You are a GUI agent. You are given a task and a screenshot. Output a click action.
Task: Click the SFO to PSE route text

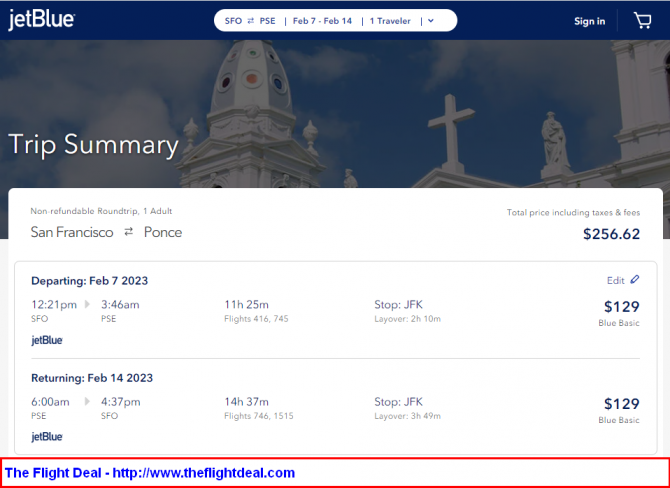[250, 21]
